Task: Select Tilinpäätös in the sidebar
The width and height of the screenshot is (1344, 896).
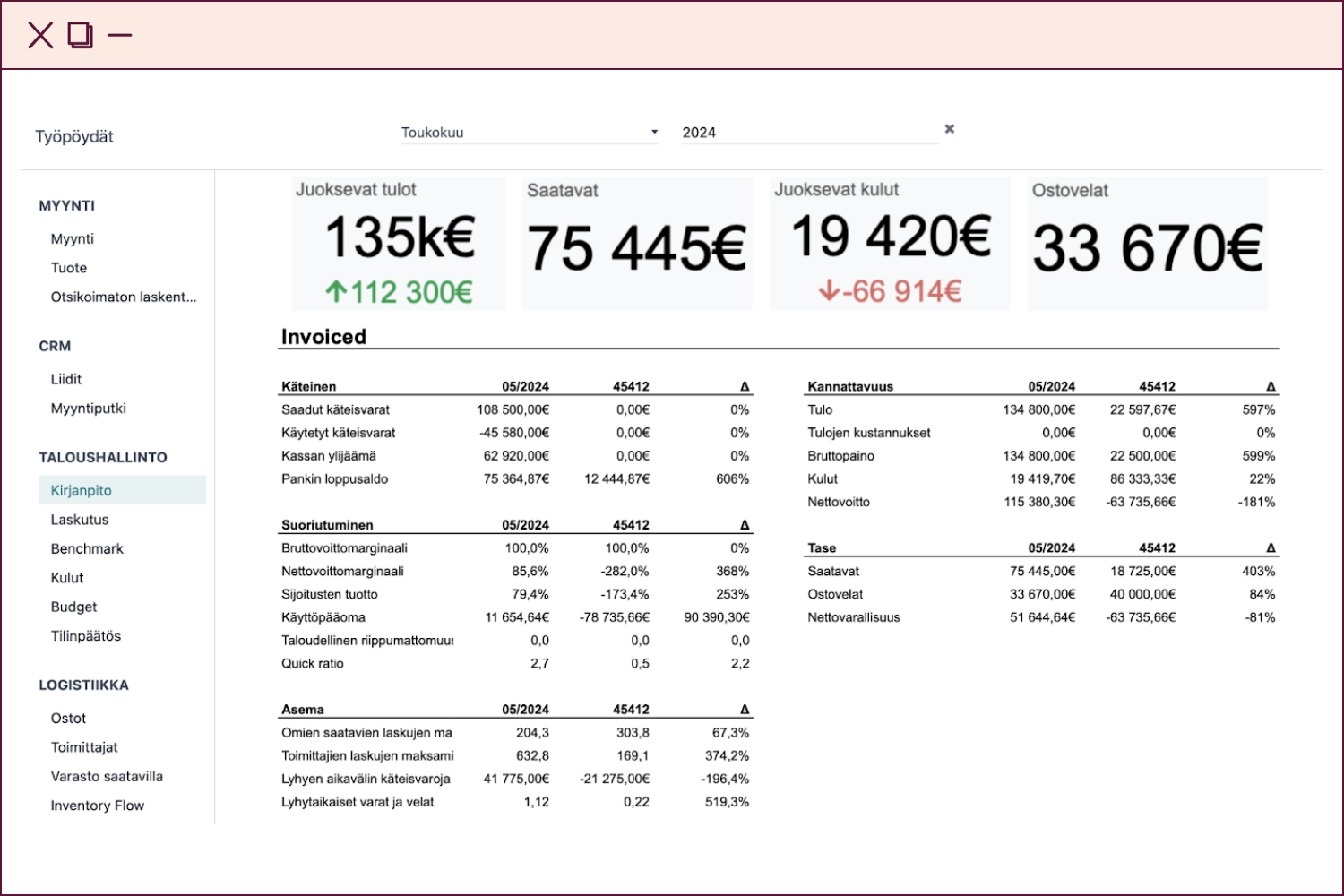Action: [86, 636]
